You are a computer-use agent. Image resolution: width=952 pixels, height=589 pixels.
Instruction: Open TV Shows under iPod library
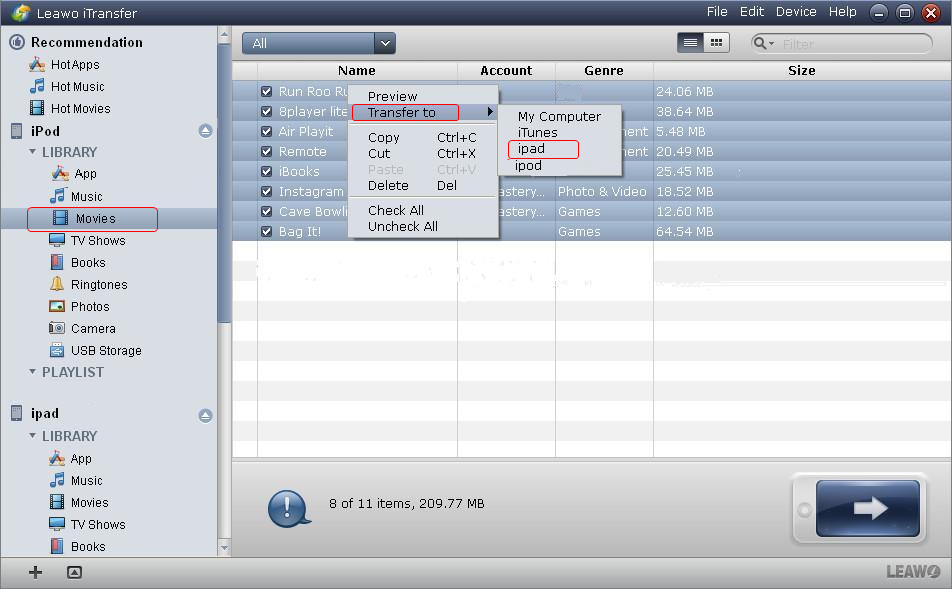pyautogui.click(x=87, y=240)
